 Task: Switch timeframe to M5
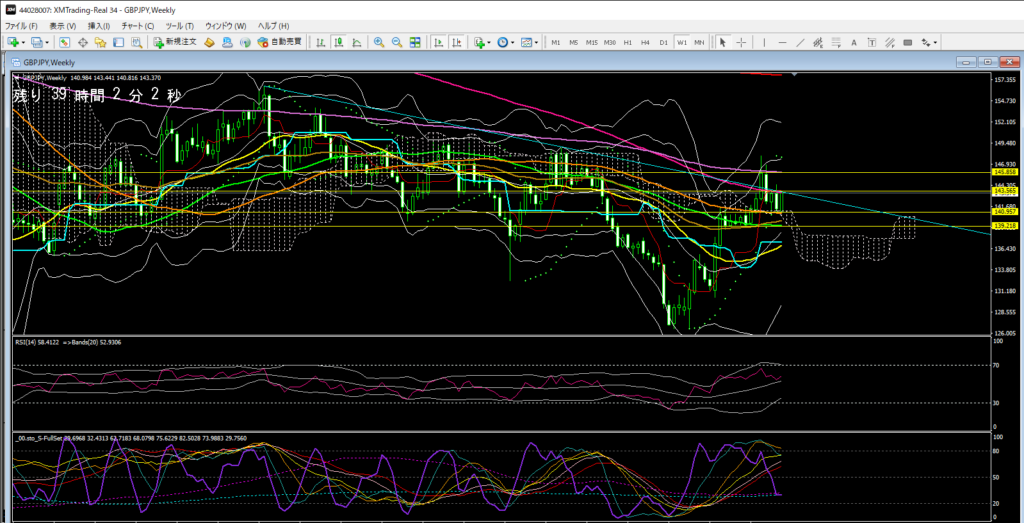click(x=573, y=42)
